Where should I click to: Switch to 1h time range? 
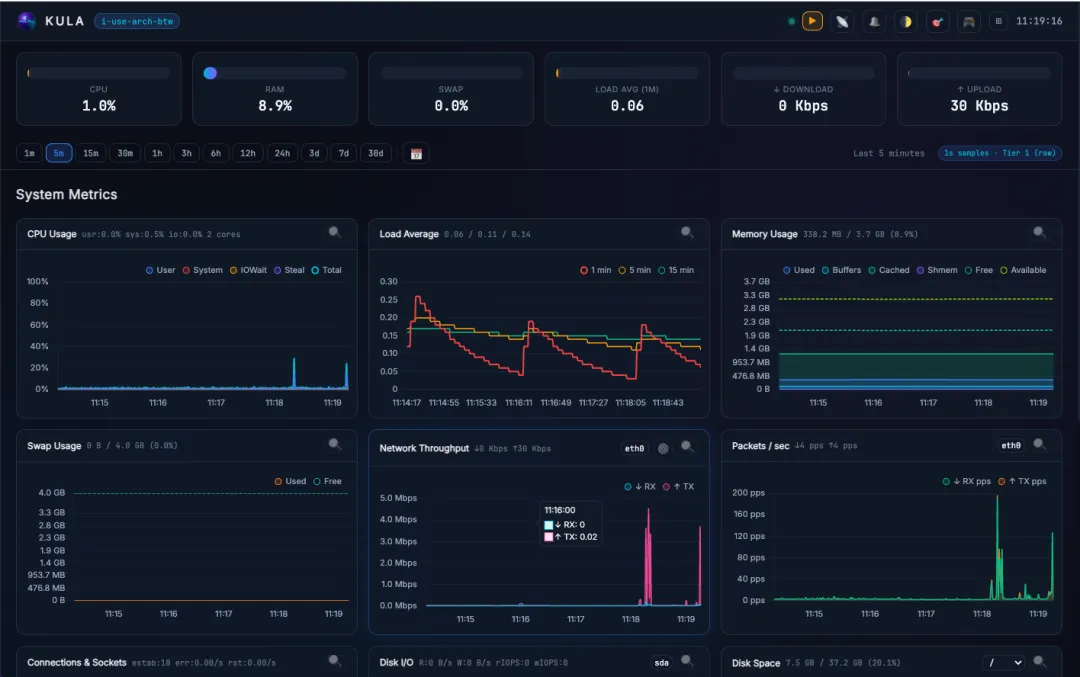[x=157, y=153]
